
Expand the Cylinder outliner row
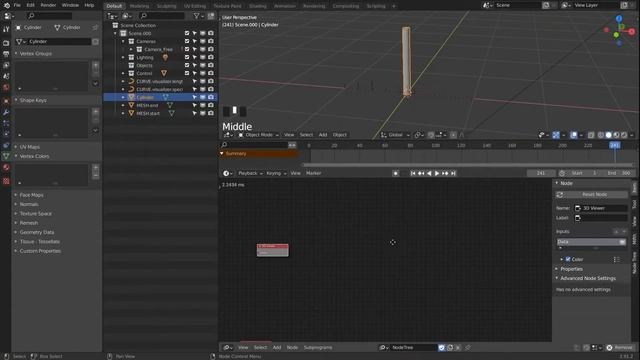123,97
